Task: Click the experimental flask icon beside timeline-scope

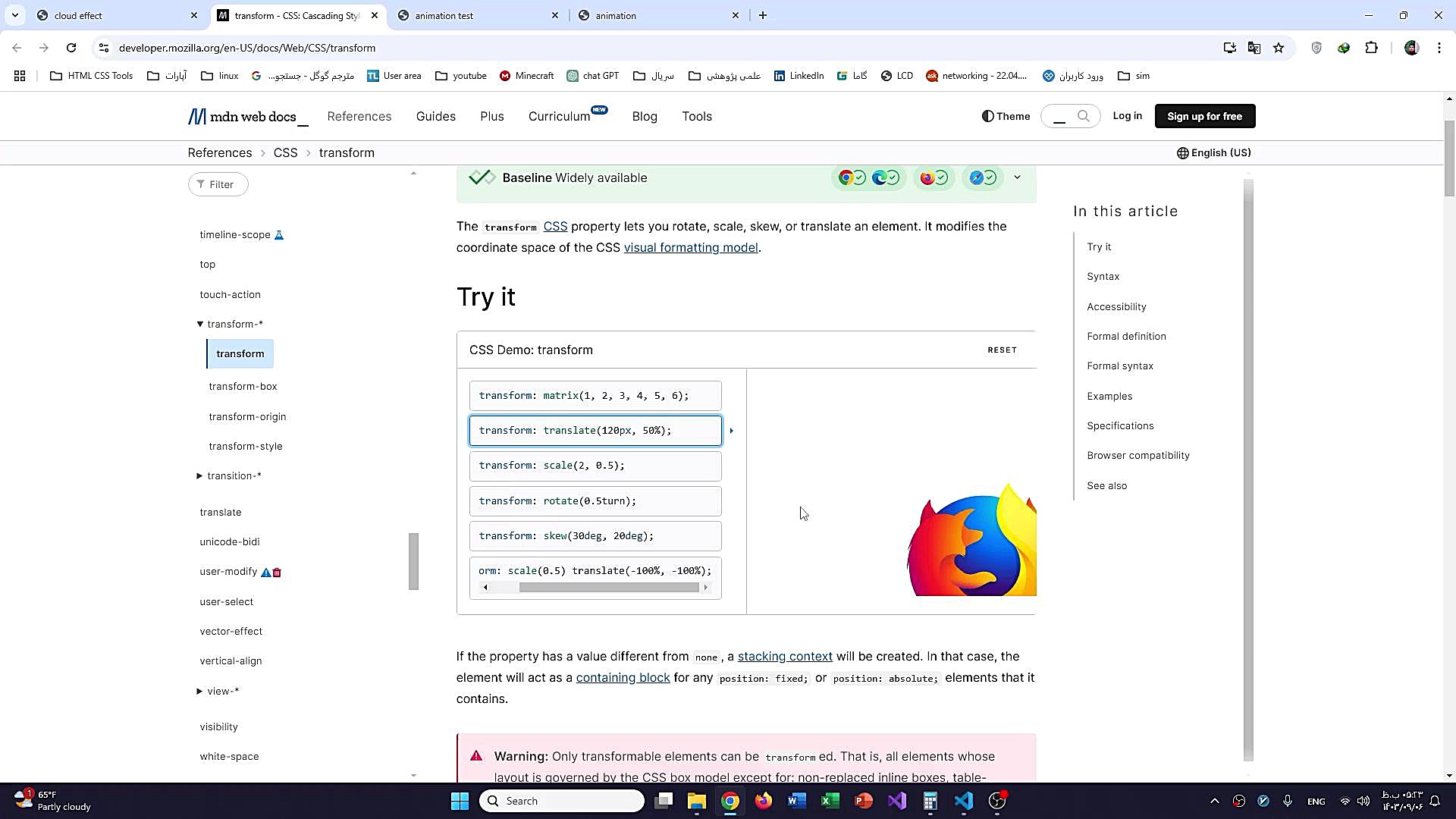Action: (279, 234)
